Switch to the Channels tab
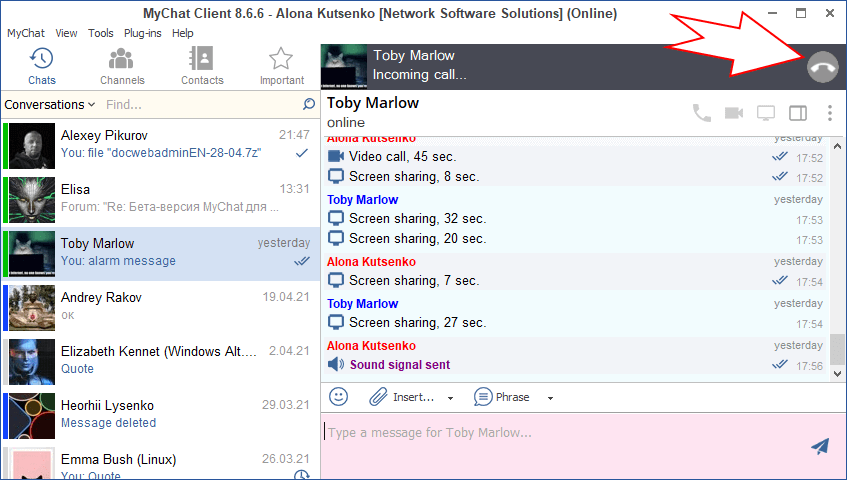 click(x=121, y=66)
